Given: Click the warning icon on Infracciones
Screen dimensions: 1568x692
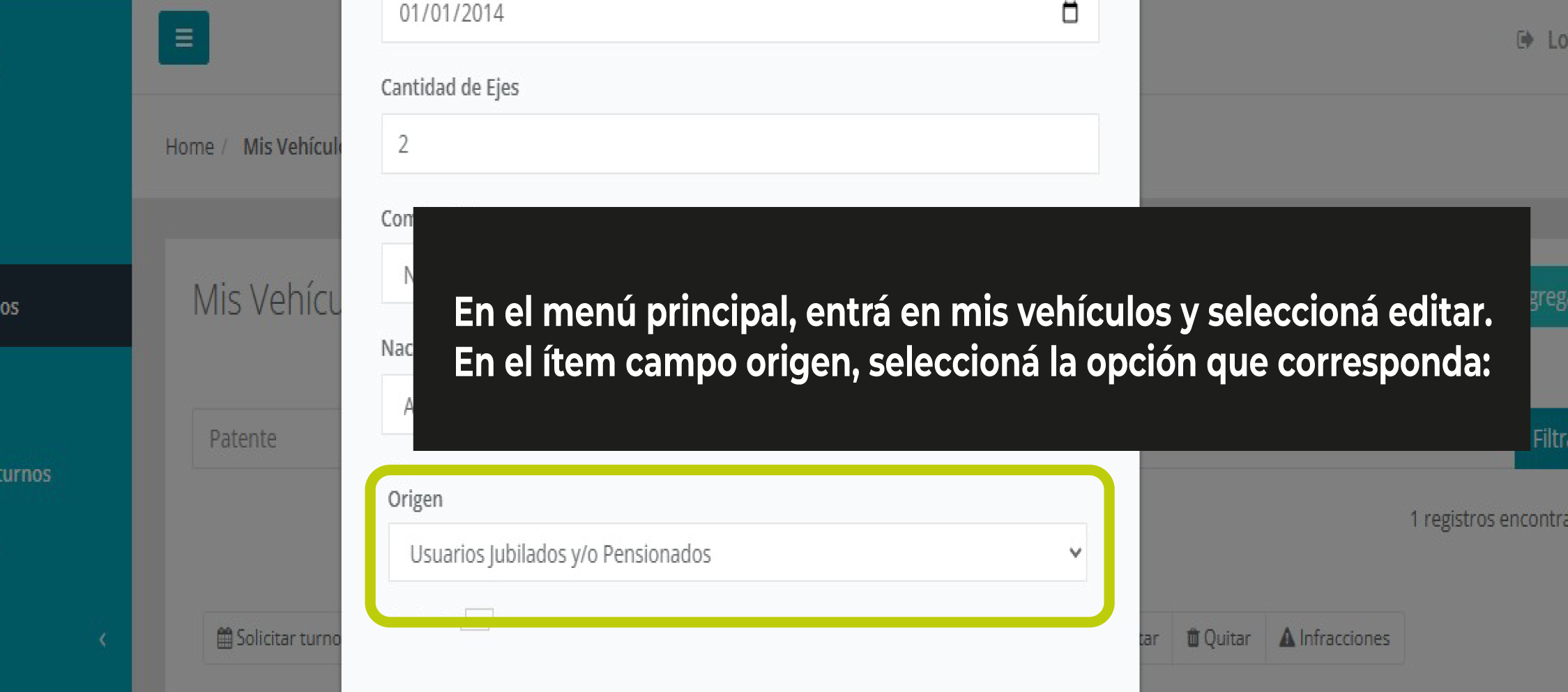Looking at the screenshot, I should (1286, 638).
